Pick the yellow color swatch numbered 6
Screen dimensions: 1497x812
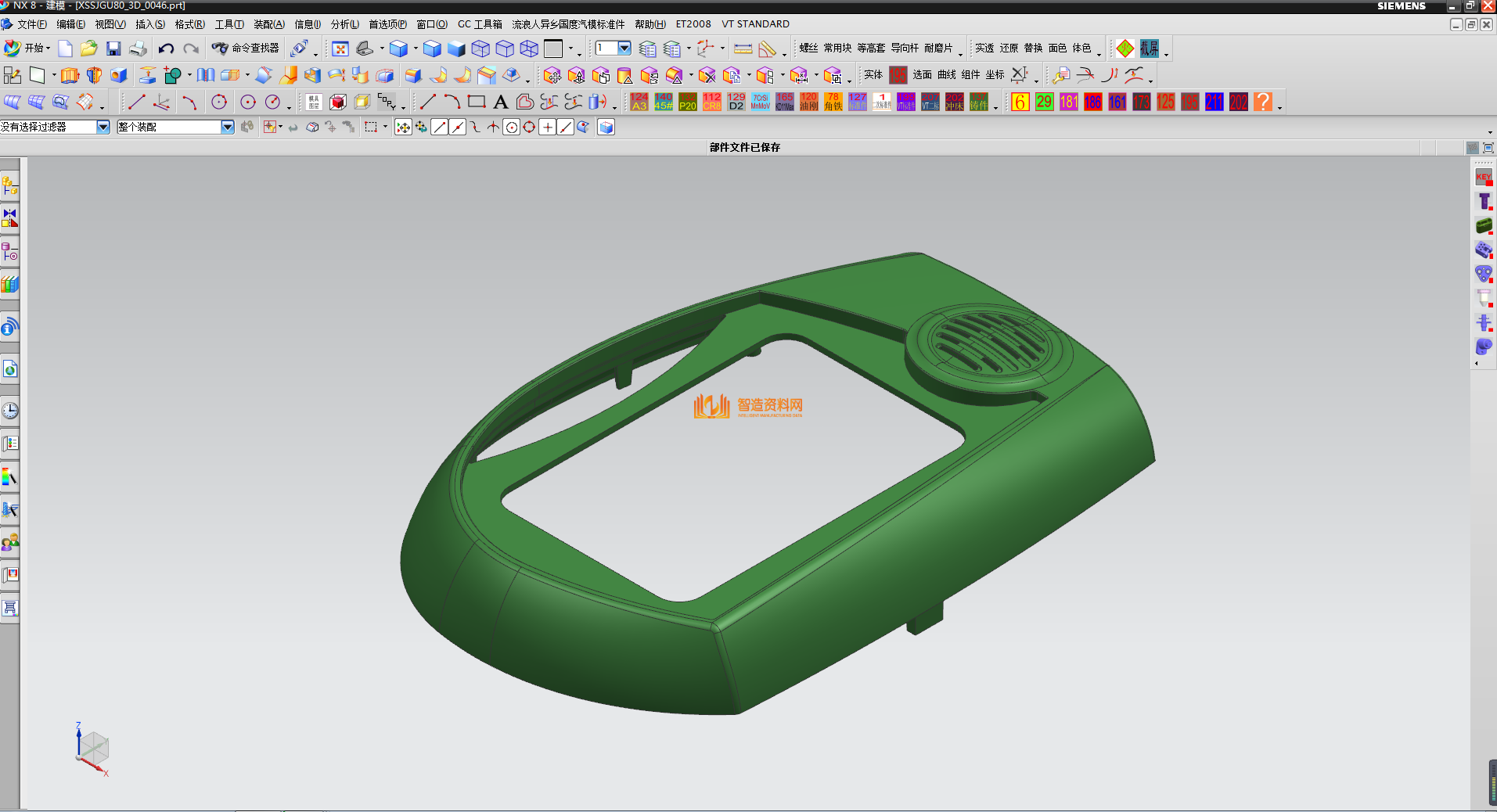1020,102
